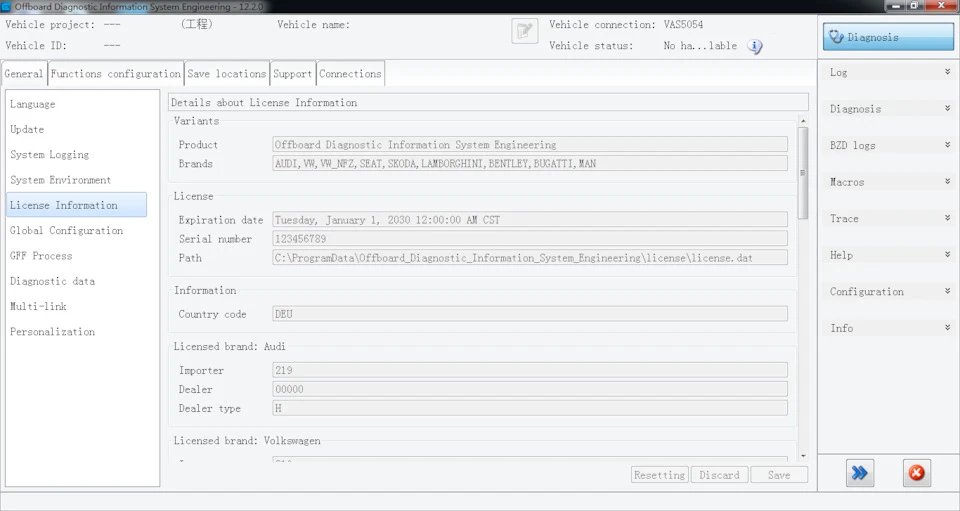Image resolution: width=960 pixels, height=511 pixels.
Task: Expand the Info section chevron
Action: pos(947,327)
